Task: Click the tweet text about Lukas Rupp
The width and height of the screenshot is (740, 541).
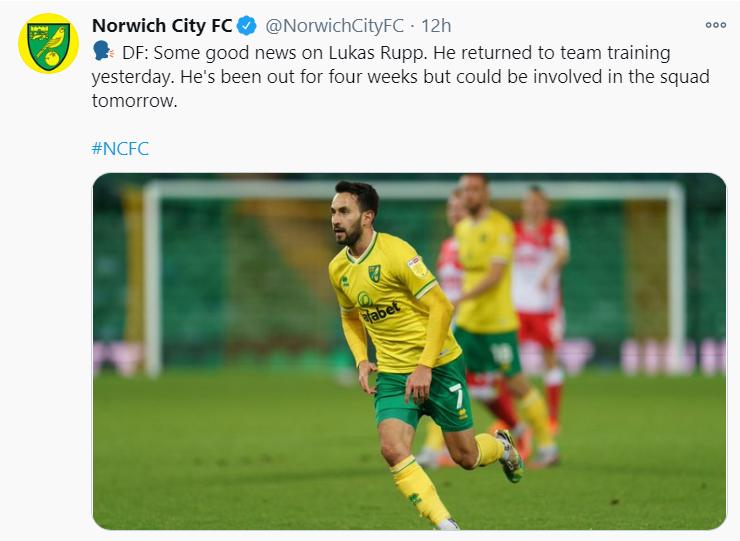Action: 400,76
